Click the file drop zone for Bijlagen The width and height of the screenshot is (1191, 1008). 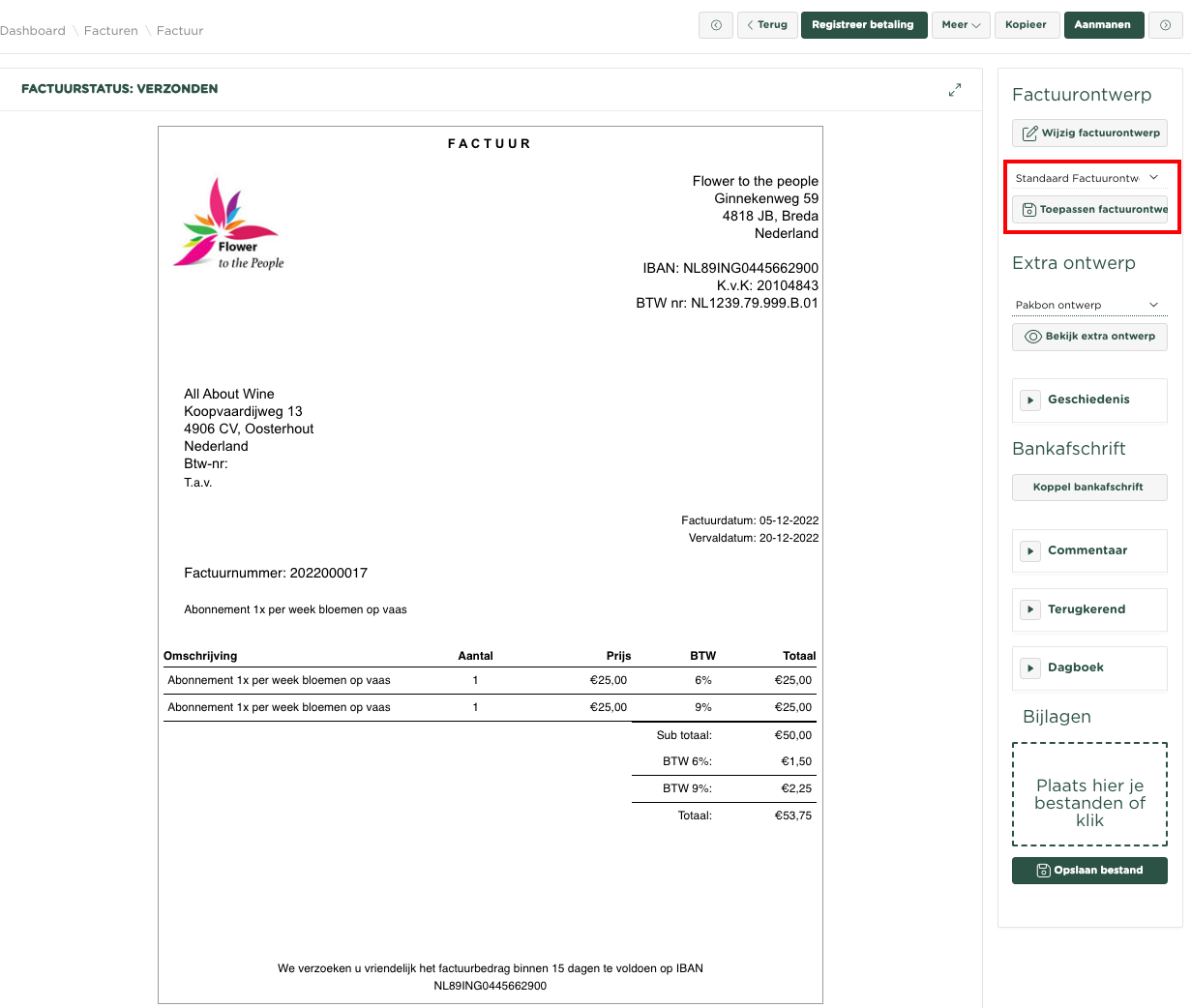(1089, 794)
